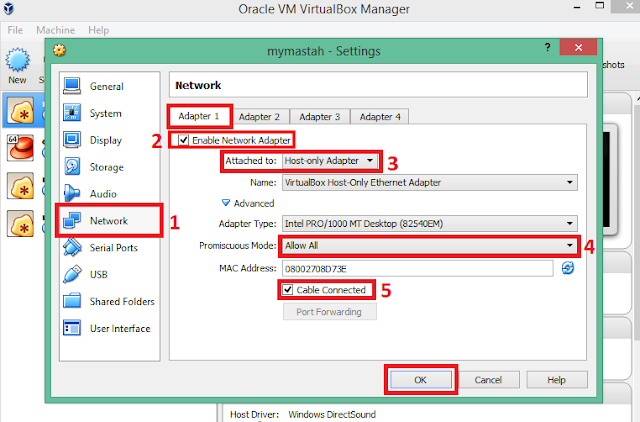Switch to Adapter 1 tab
The width and height of the screenshot is (640, 422).
coord(199,116)
